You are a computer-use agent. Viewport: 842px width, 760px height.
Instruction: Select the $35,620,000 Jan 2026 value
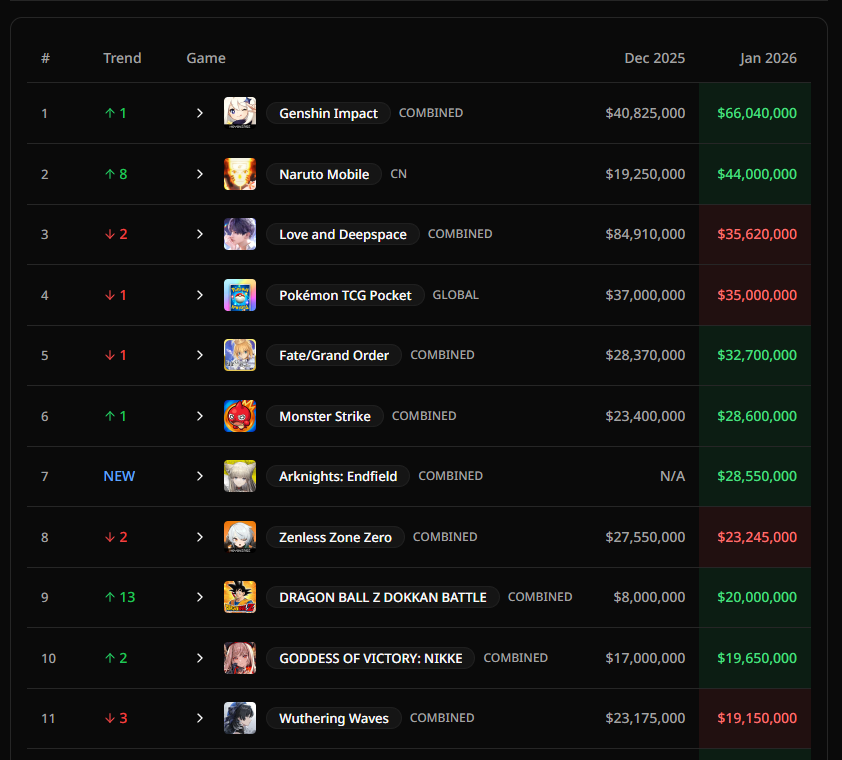tap(757, 234)
